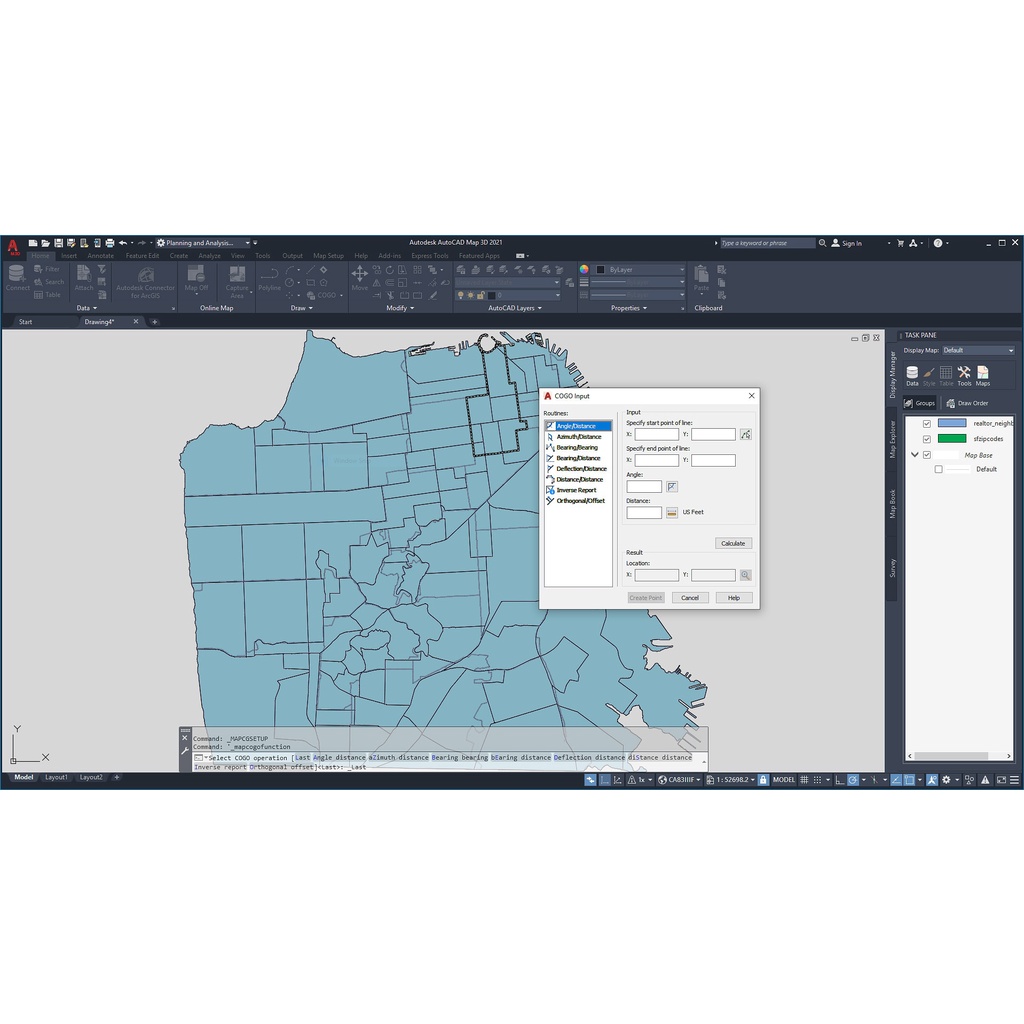Open the Tools icon in Task Pane
Screen dimensions: 1024x1024
[964, 376]
